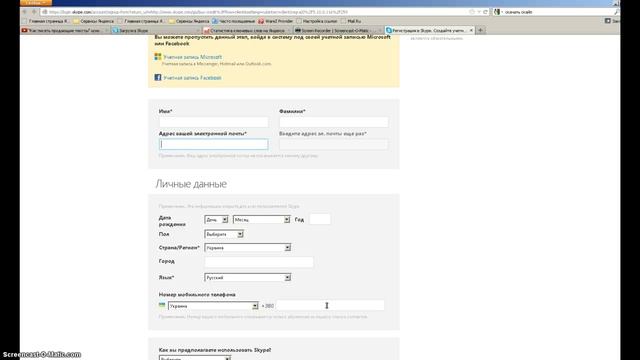Click the Год birth year field
Image resolution: width=640 pixels, height=360 pixels.
320,219
